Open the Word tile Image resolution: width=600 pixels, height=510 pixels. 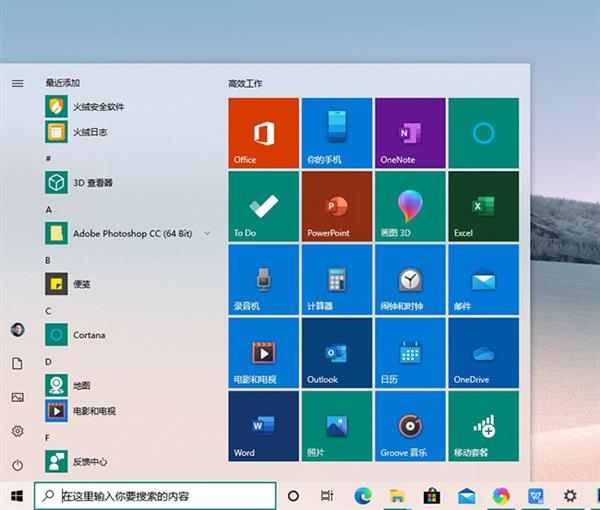264,426
